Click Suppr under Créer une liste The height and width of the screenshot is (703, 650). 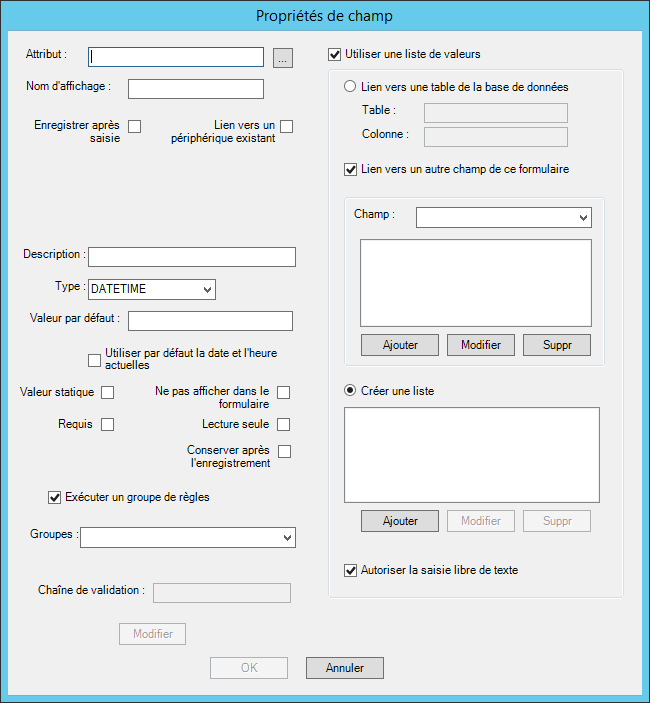click(x=557, y=521)
